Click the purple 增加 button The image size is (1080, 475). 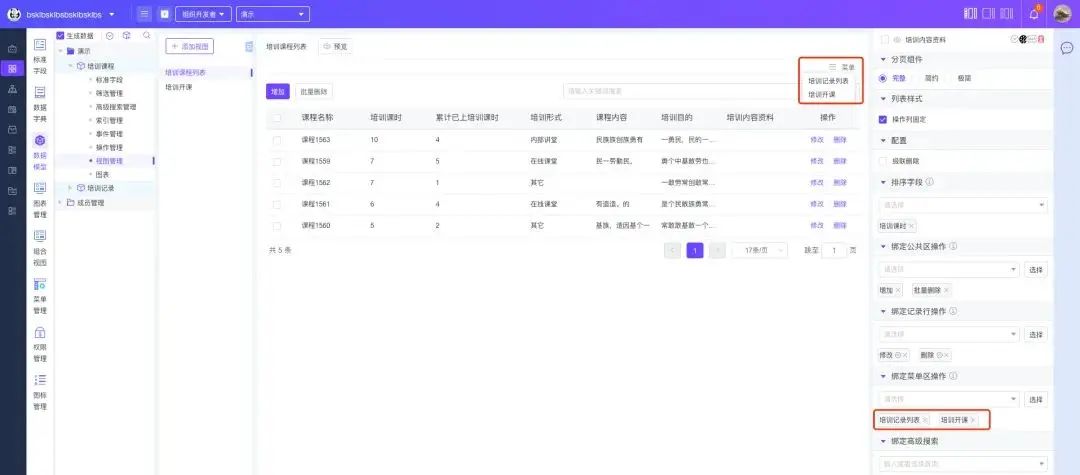pyautogui.click(x=278, y=92)
